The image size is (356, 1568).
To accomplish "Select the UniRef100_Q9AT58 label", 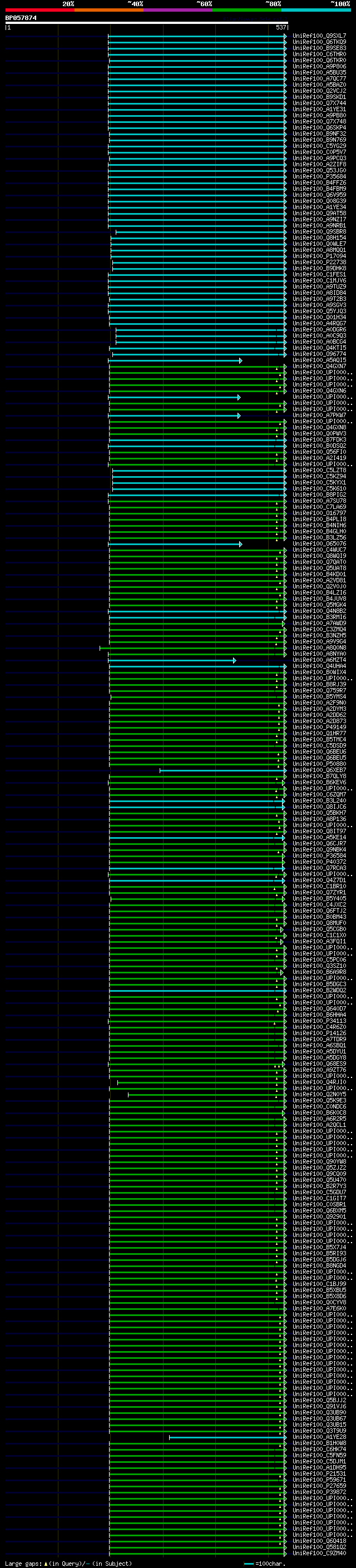I will coord(319,214).
